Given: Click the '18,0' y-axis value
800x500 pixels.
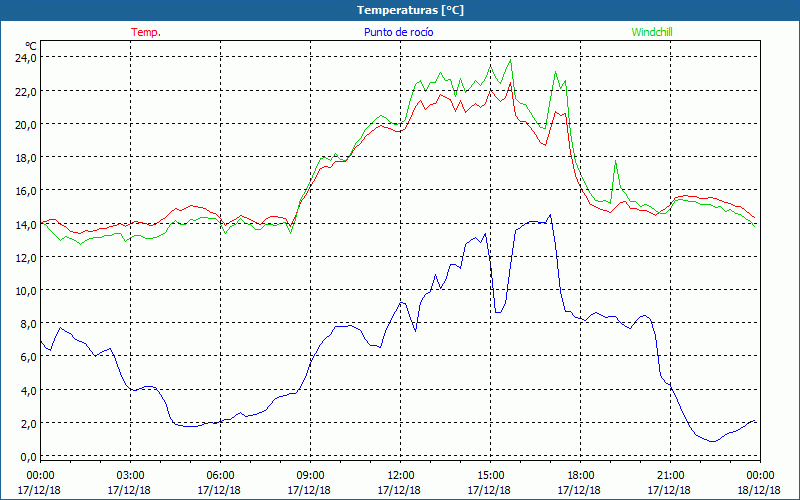Looking at the screenshot, I should coord(26,158).
